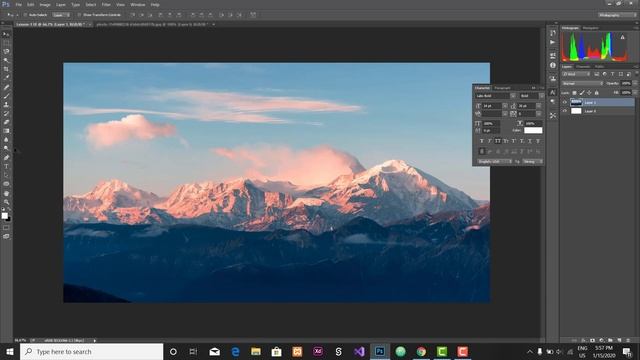Select the Gradient tool
640x360 pixels.
tap(6, 131)
